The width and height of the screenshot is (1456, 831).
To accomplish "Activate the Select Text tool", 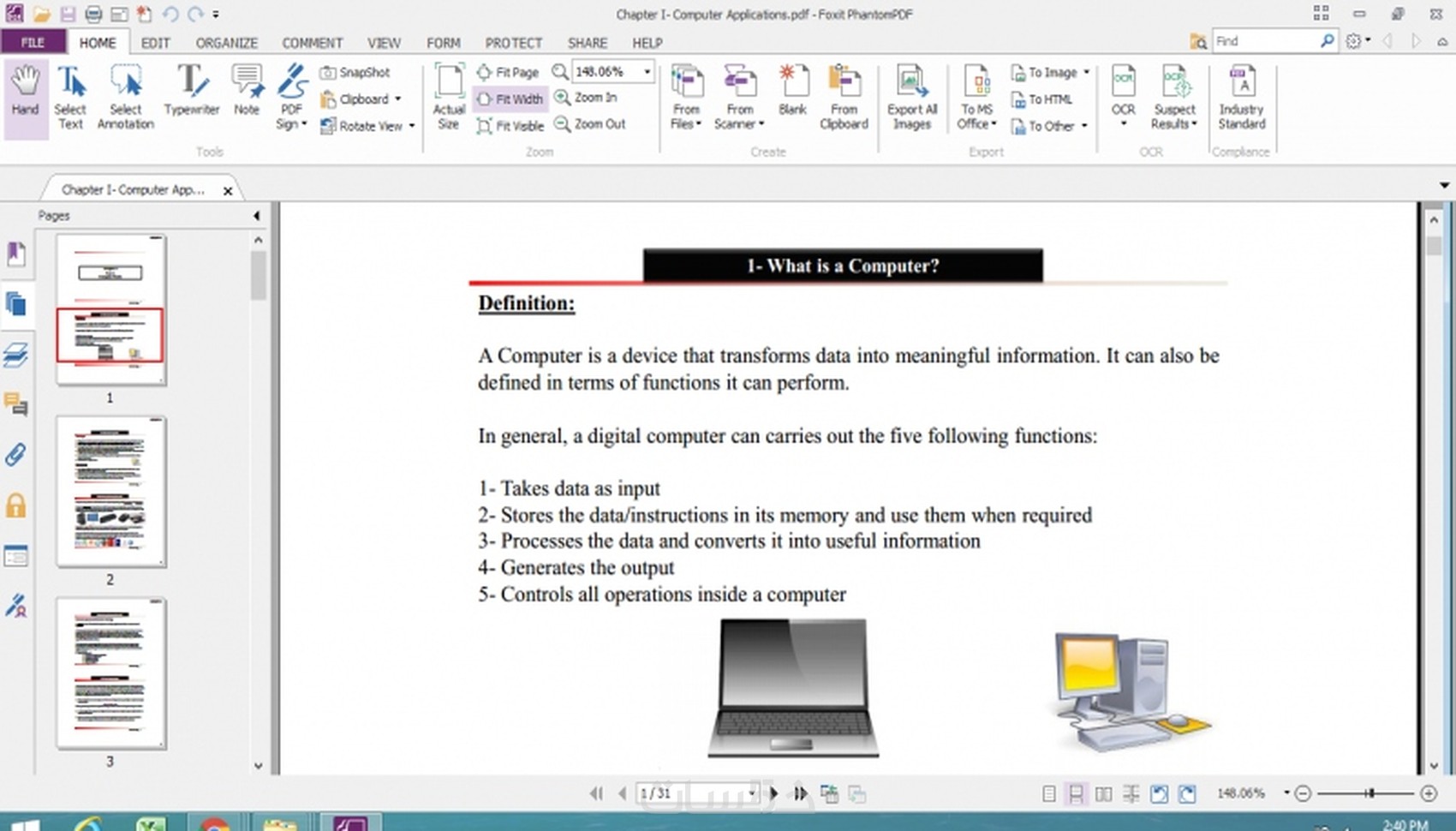I will [70, 97].
